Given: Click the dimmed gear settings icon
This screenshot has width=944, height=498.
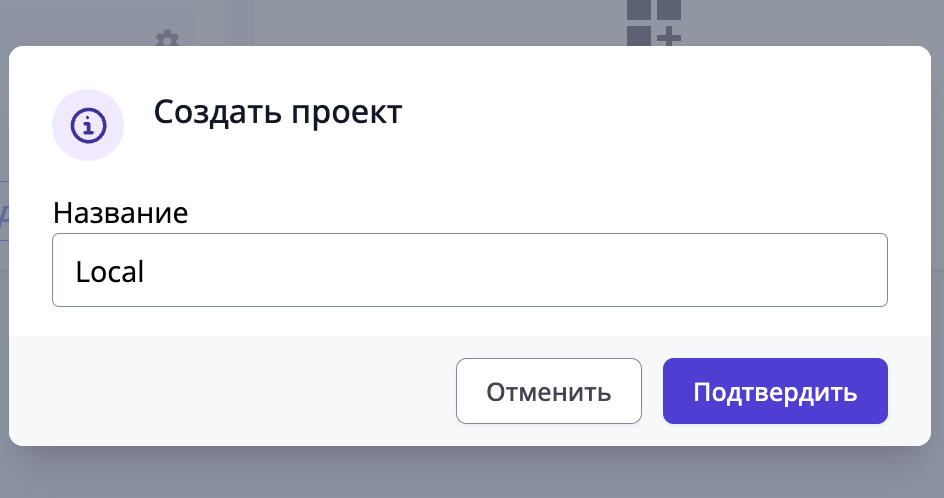Looking at the screenshot, I should [x=167, y=39].
